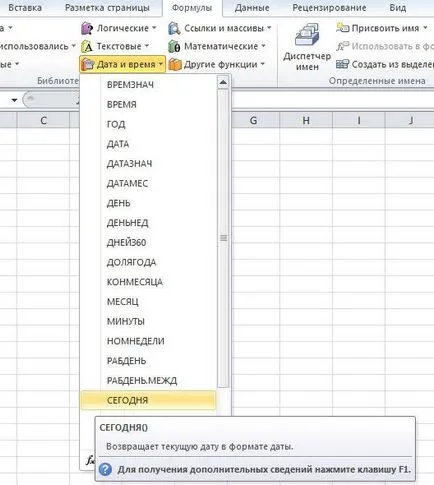Viewport: 434px width, 485px height.
Task: Expand the Ссылки и массивы arrow
Action: click(x=269, y=28)
